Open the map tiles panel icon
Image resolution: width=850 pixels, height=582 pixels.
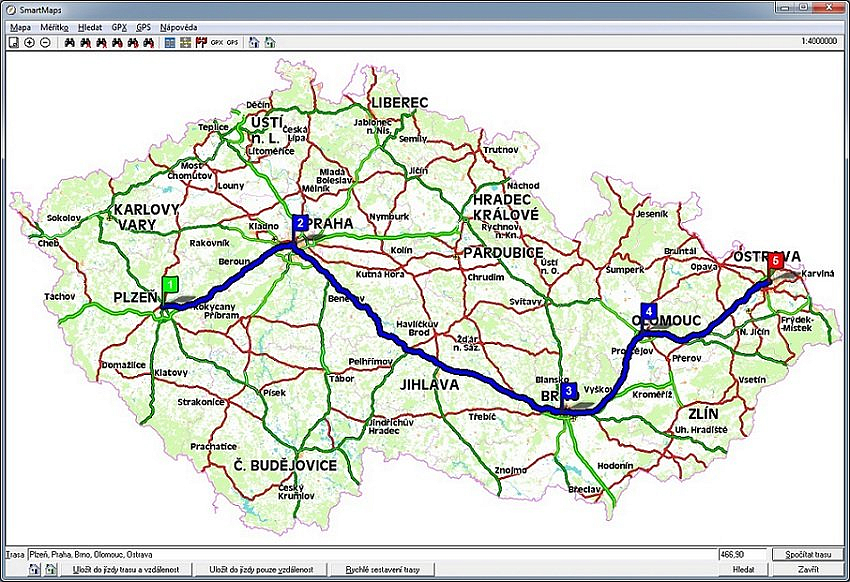[x=170, y=43]
